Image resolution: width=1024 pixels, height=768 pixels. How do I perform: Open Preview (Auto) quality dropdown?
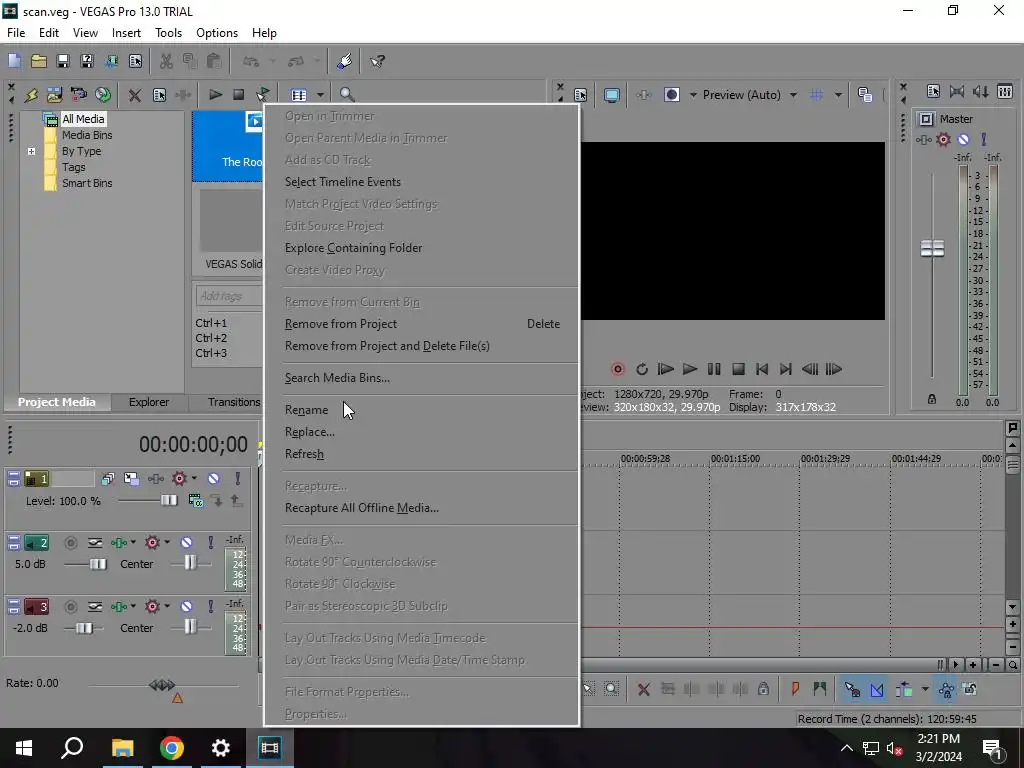[793, 95]
